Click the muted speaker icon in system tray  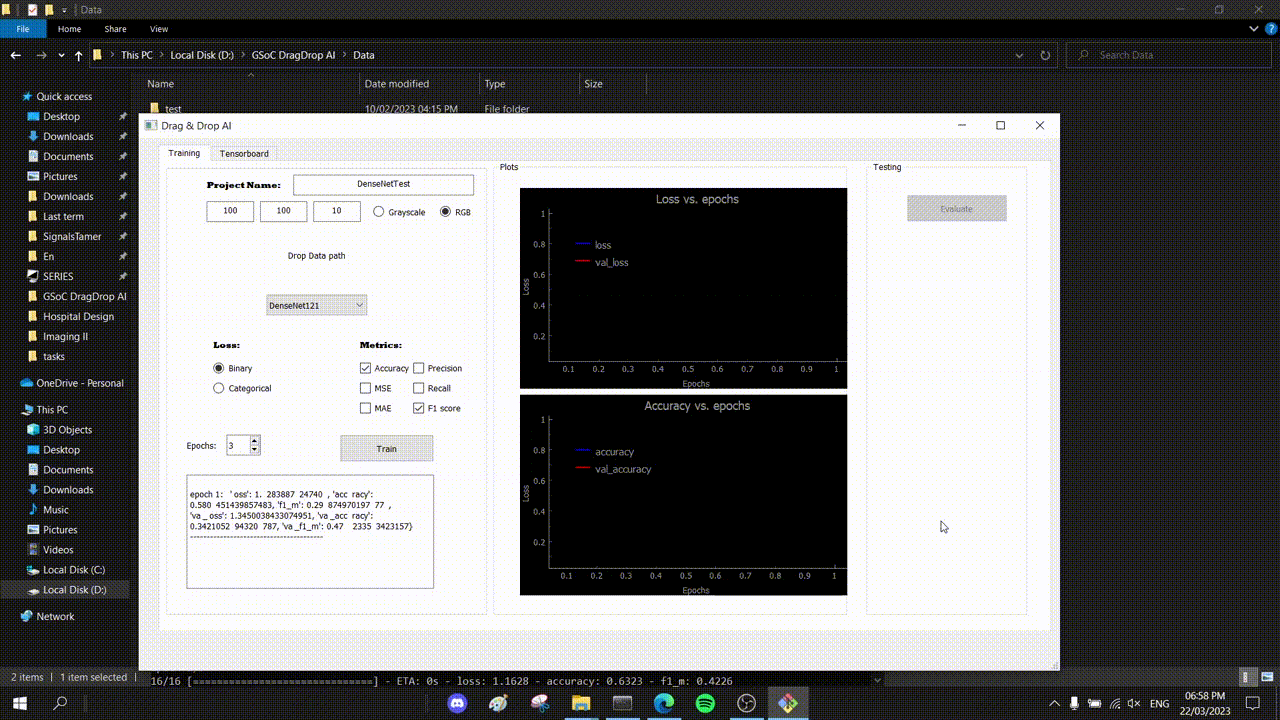pyautogui.click(x=1133, y=703)
